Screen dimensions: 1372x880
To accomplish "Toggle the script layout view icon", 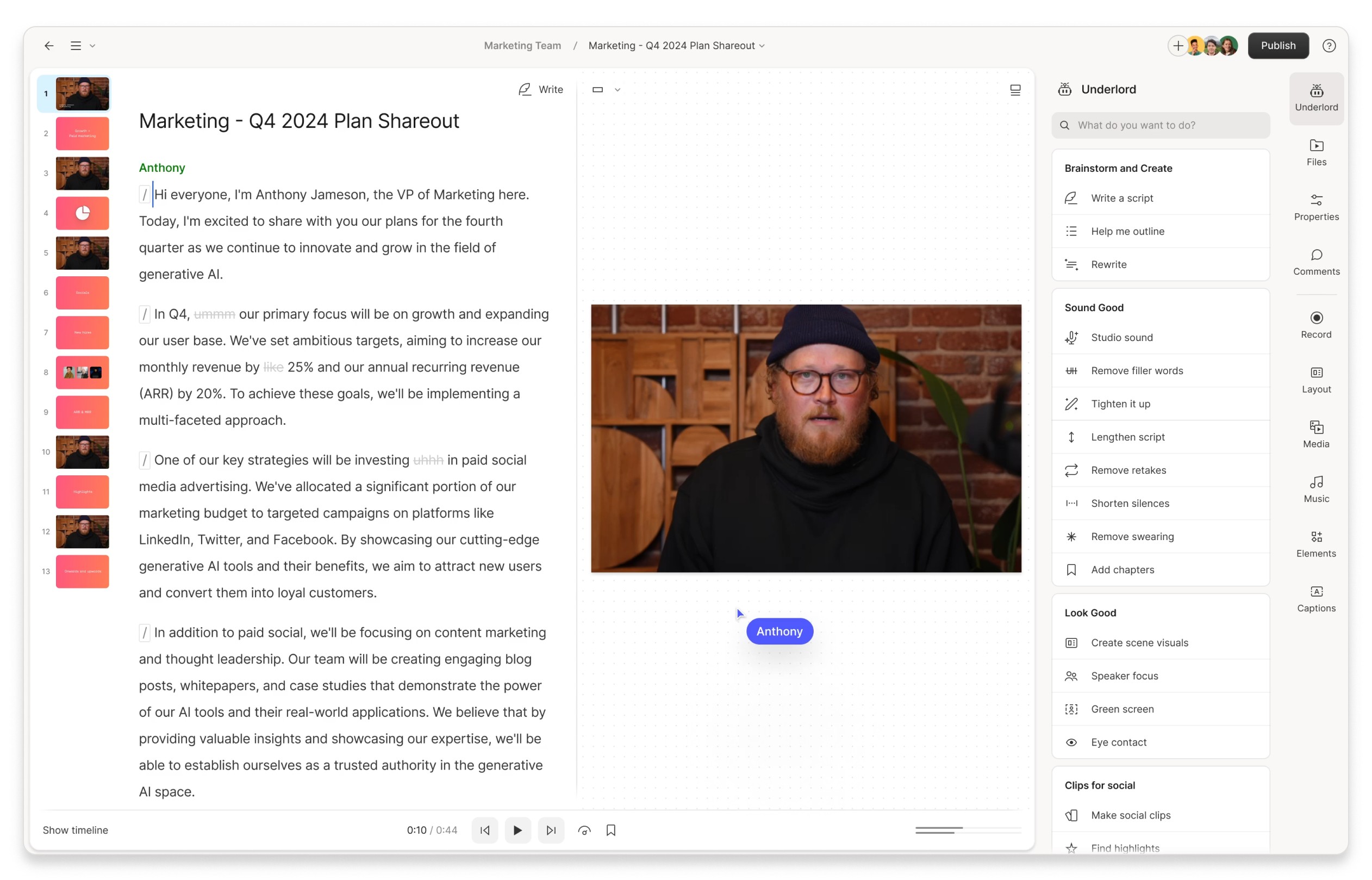I will (1014, 90).
